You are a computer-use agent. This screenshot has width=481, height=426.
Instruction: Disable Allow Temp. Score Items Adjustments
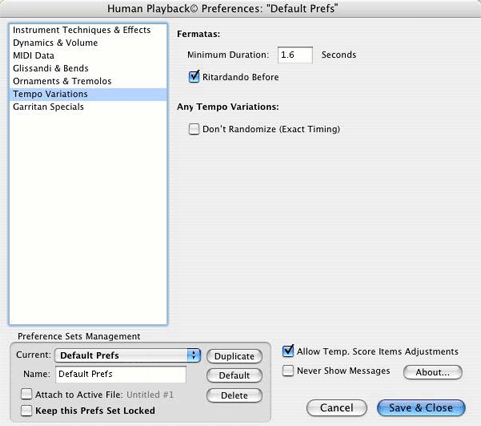coord(288,351)
